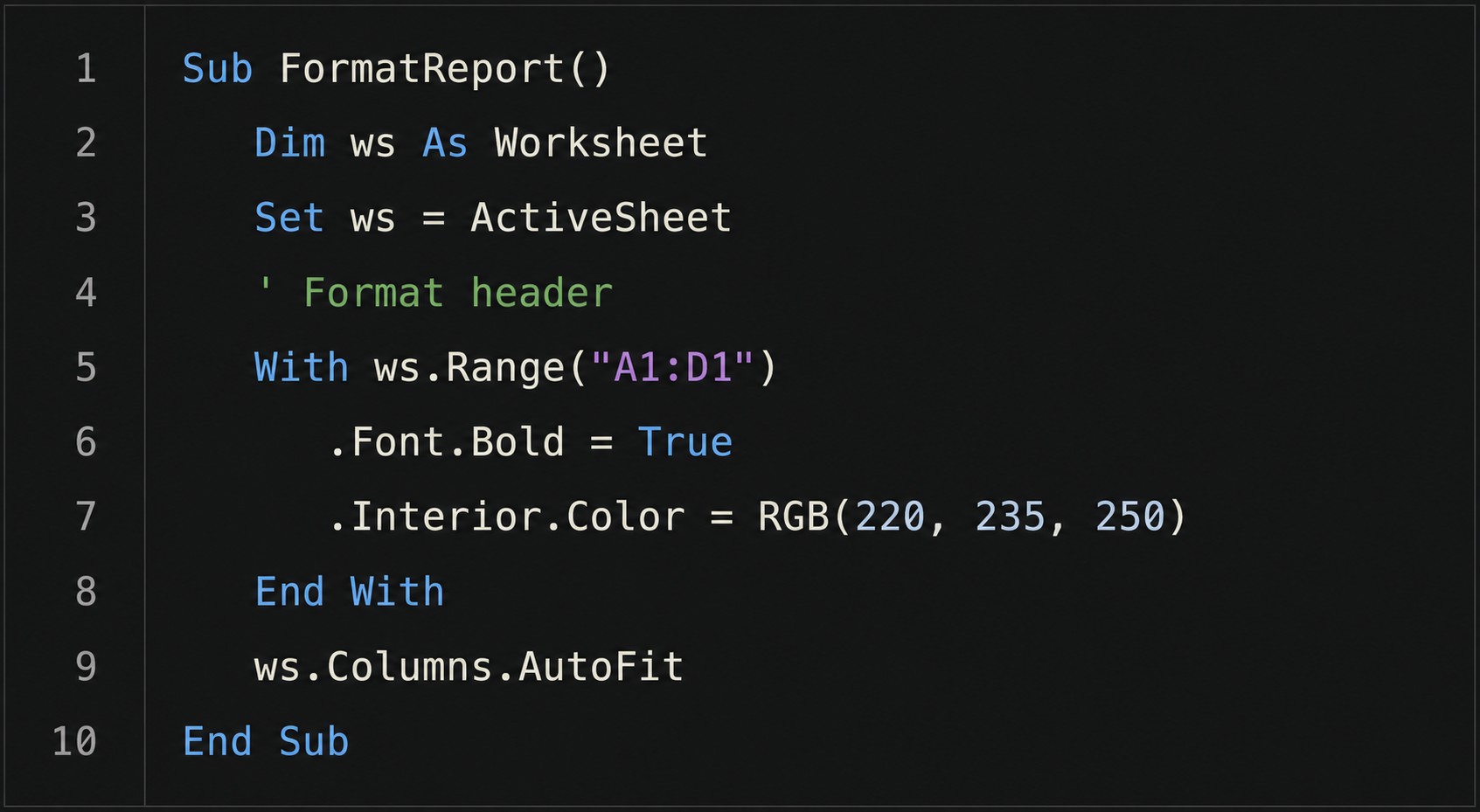1480x812 pixels.
Task: Click the ActiveSheet identifier
Action: pos(601,218)
